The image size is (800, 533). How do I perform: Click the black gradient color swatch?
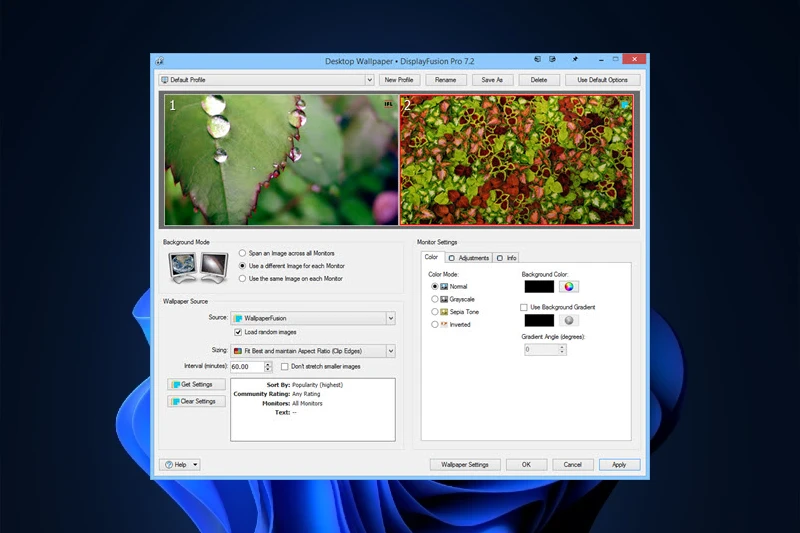pyautogui.click(x=539, y=320)
